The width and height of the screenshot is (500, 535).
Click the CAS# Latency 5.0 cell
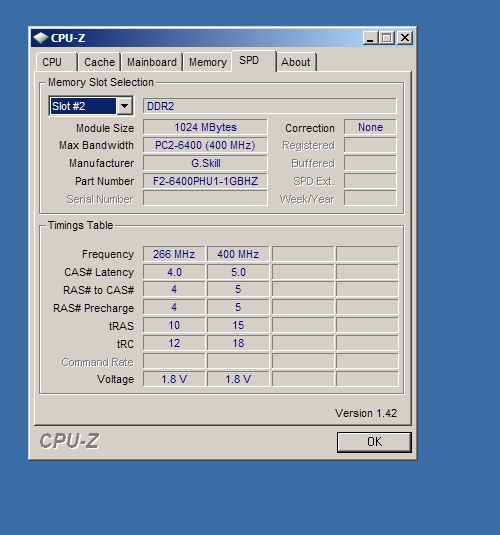pos(238,272)
